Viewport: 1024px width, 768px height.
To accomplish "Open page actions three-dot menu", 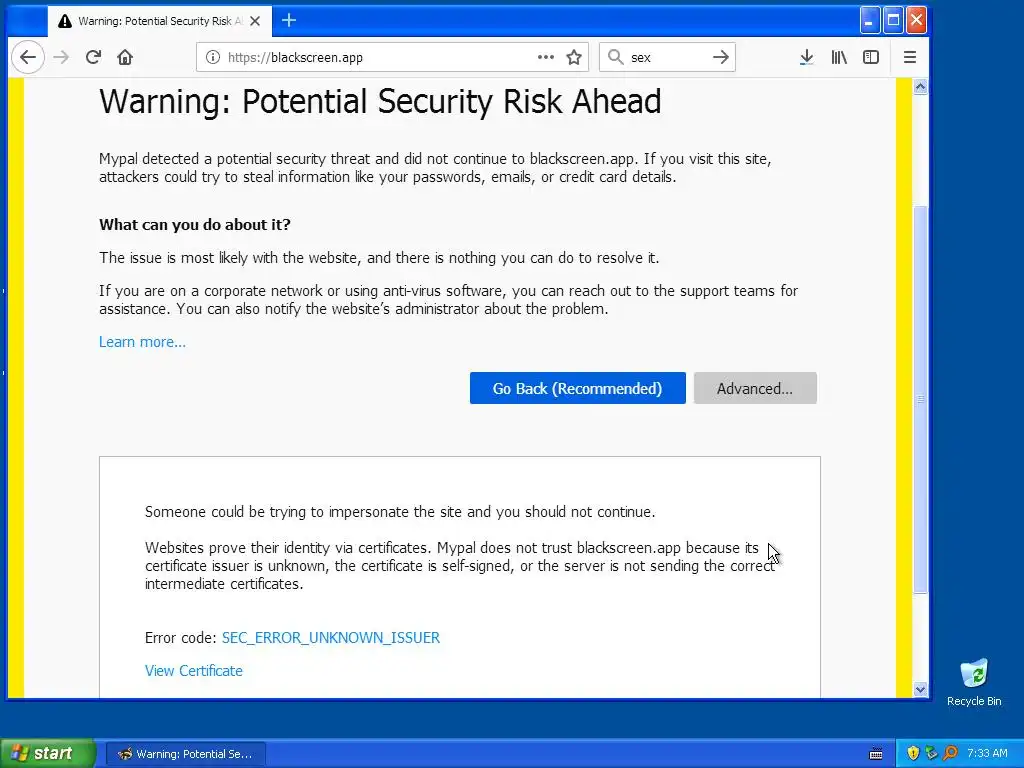I will (x=546, y=57).
